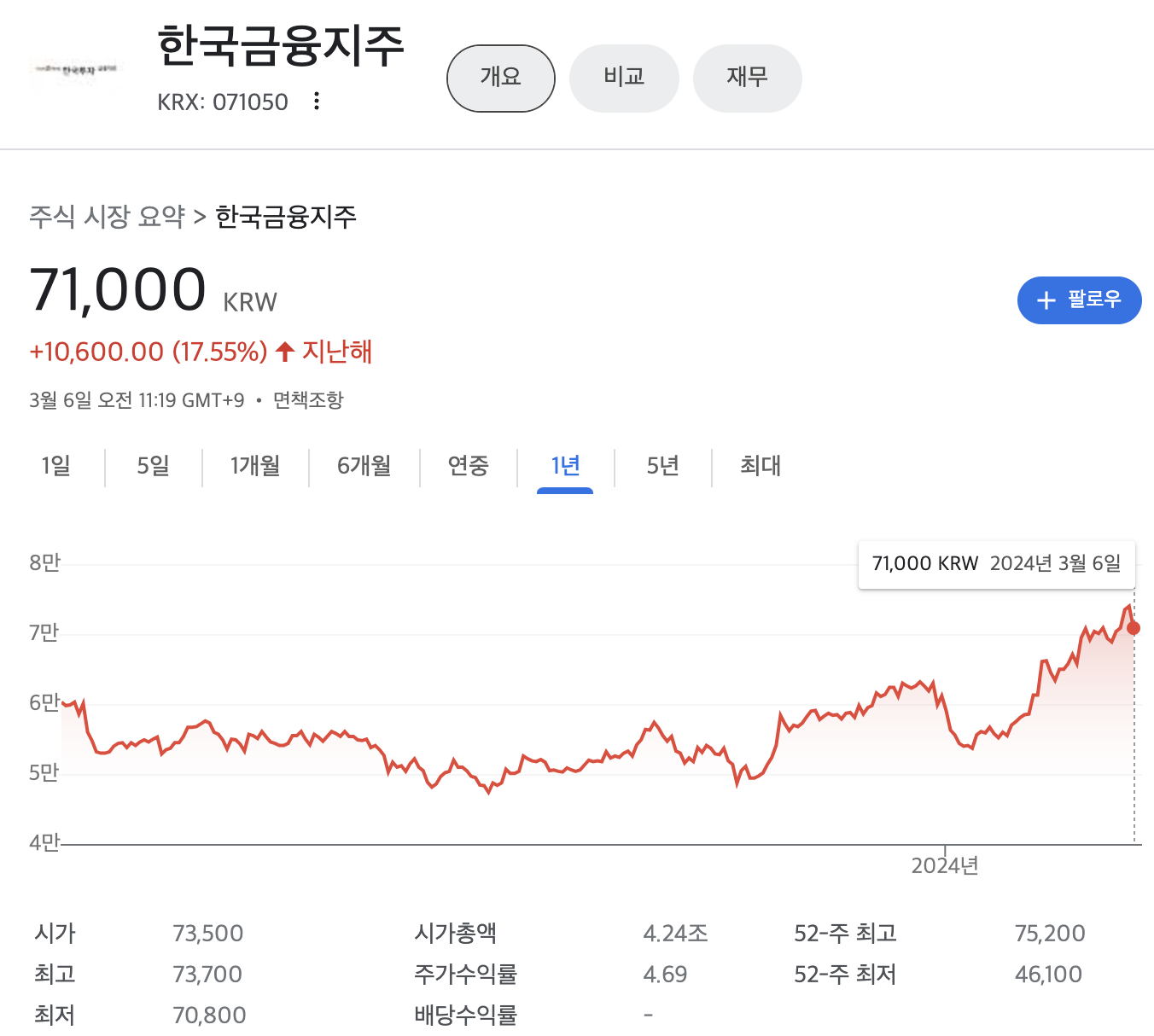Click the 주가수익률 value 4.69
This screenshot has height=1036, width=1154.
coord(665,974)
